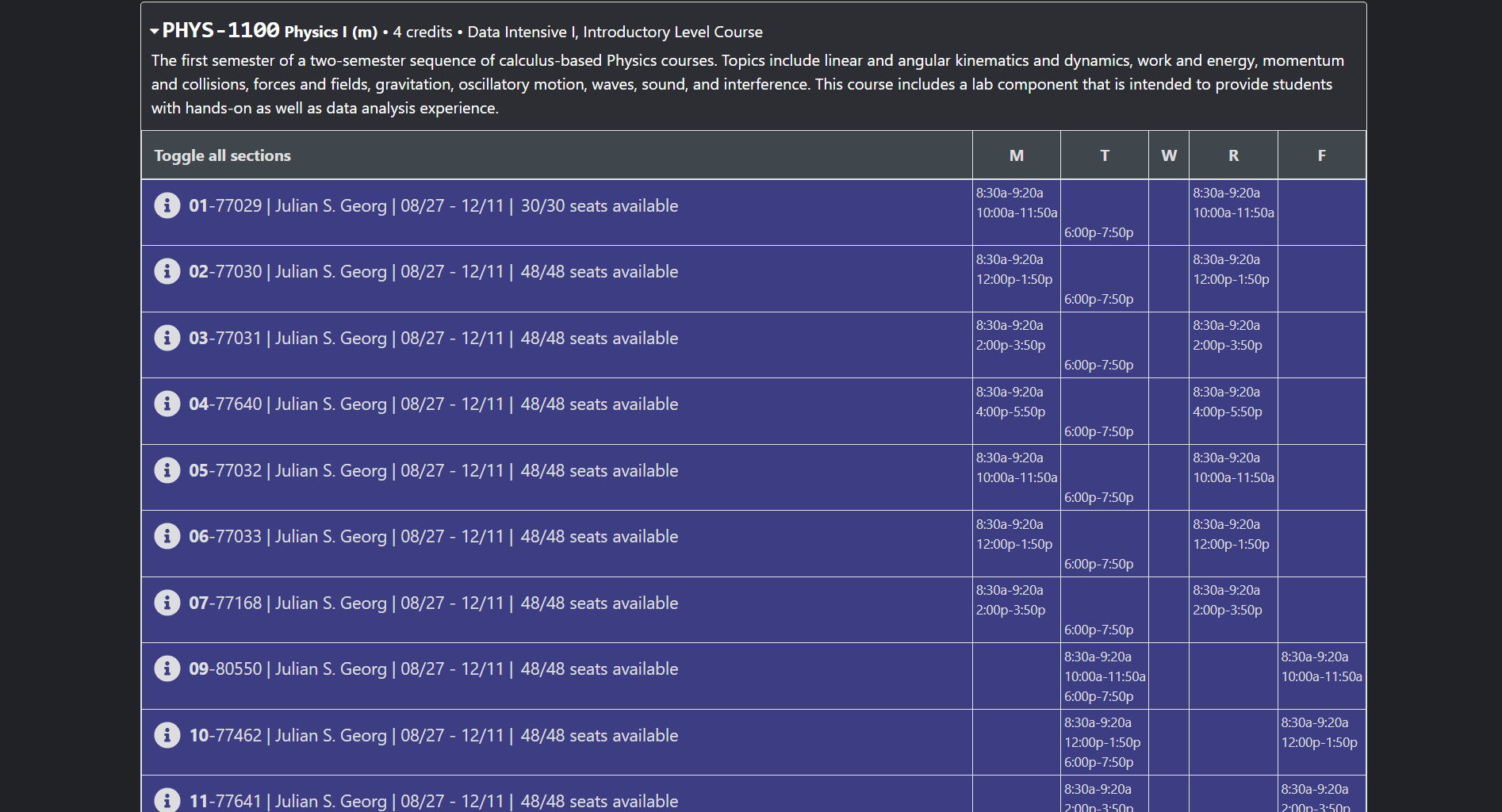Click Thursday 12:00p-1:50p in section 02

click(x=1232, y=279)
